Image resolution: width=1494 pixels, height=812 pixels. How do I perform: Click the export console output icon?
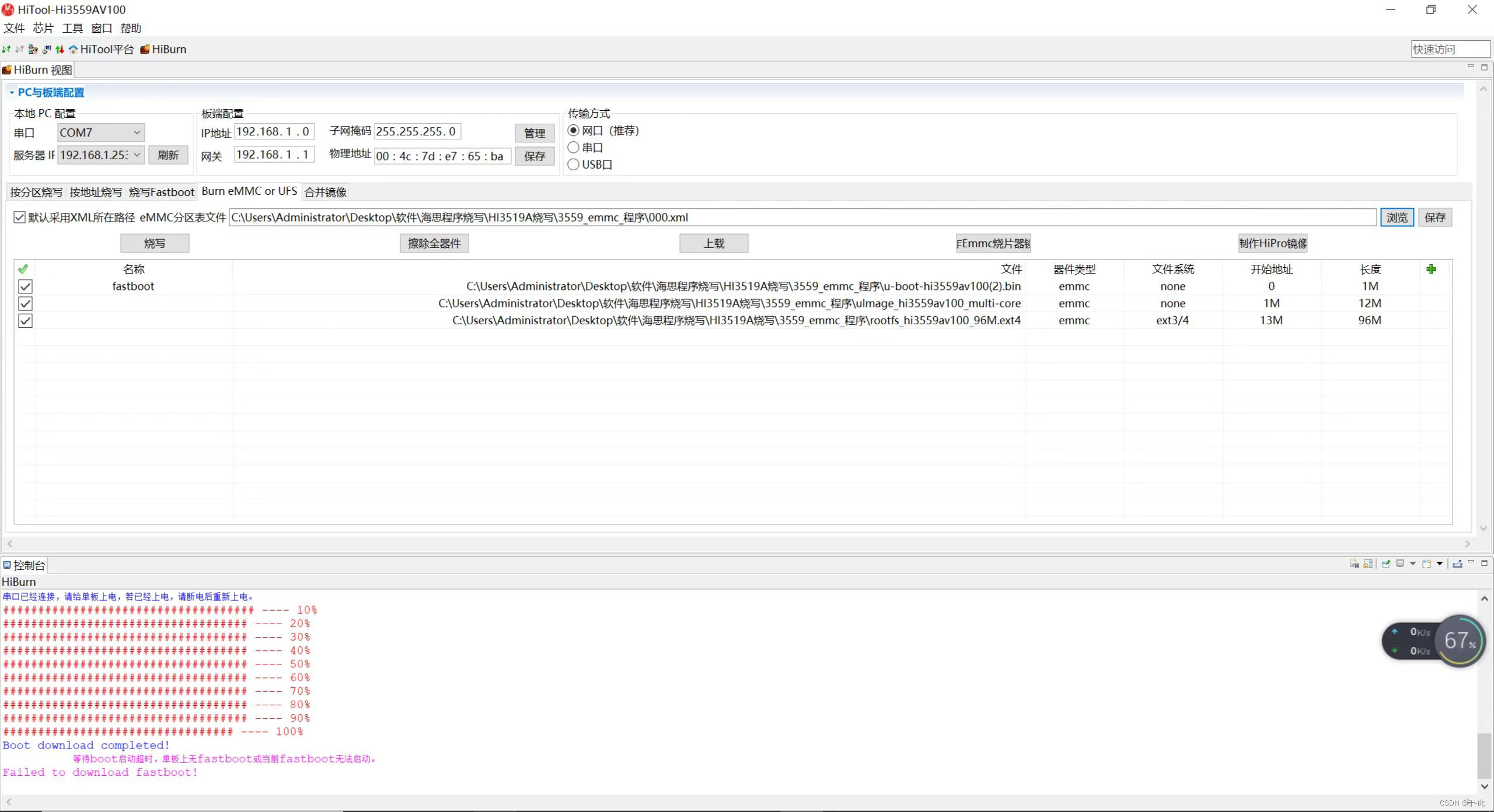[1457, 563]
